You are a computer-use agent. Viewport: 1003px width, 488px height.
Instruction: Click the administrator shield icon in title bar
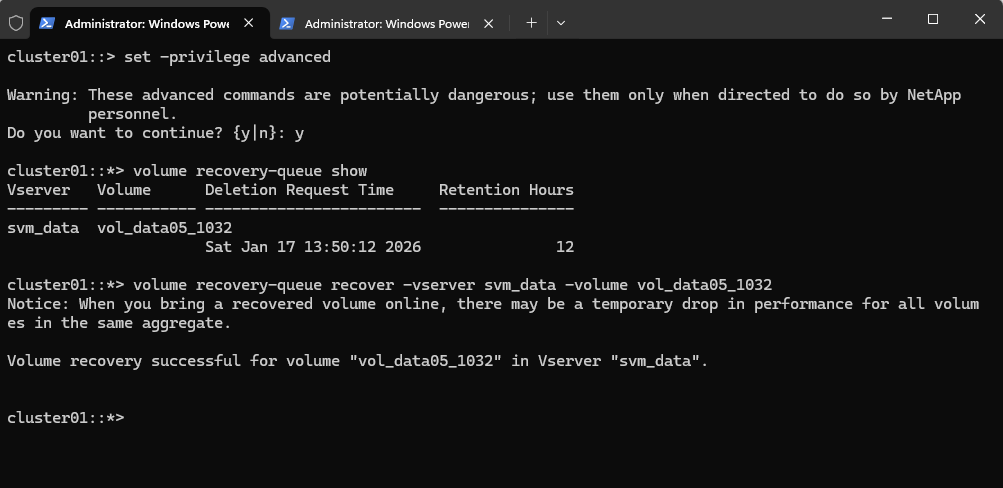[15, 23]
